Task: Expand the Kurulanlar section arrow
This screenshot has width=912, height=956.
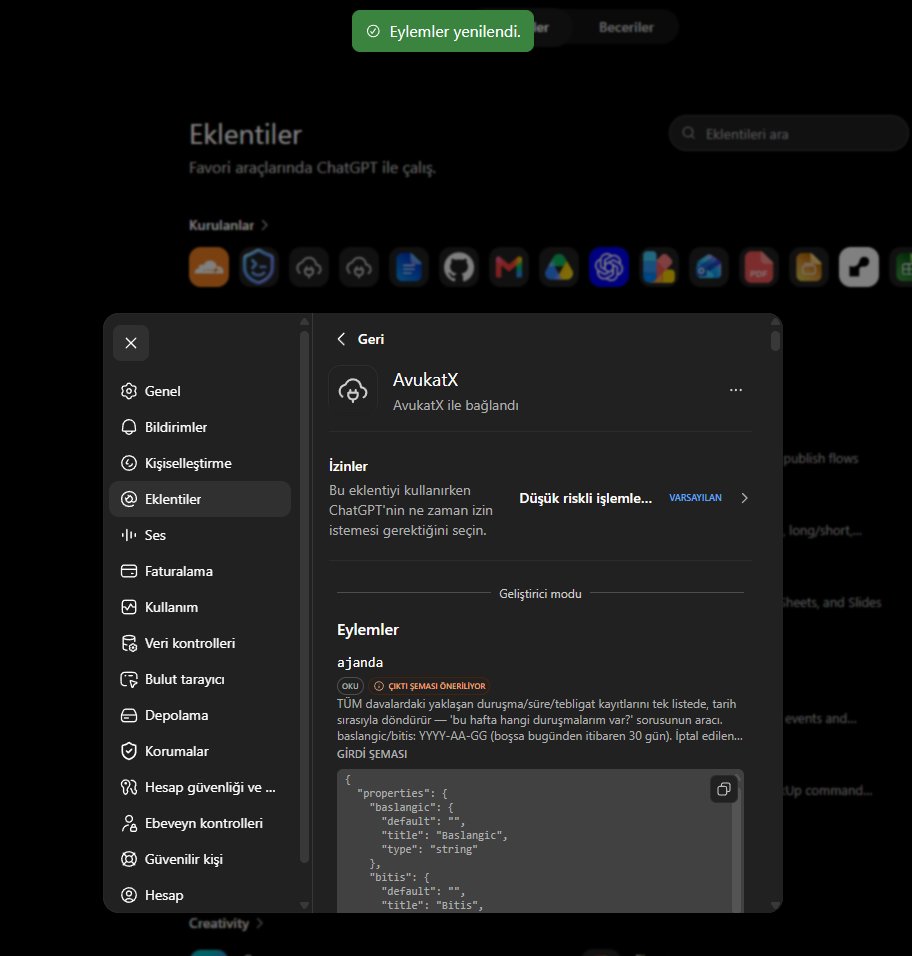Action: (265, 226)
